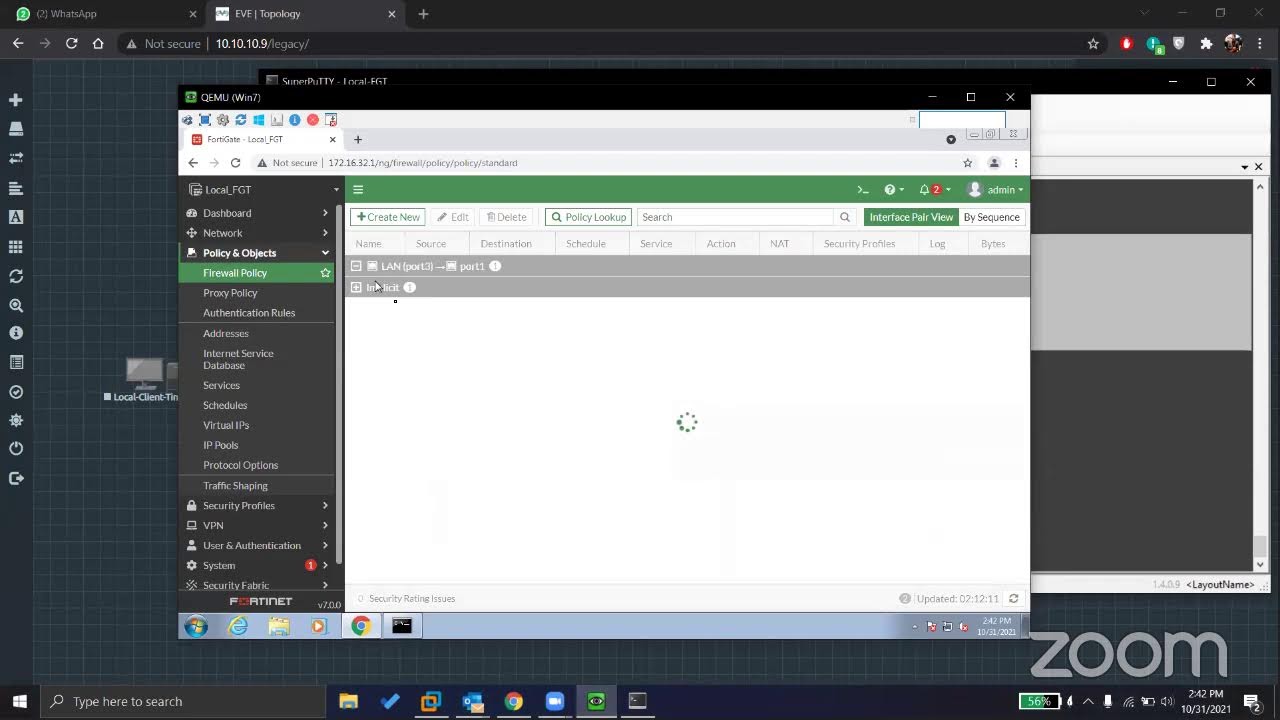The width and height of the screenshot is (1280, 720).
Task: Click the policy Search field
Action: tap(735, 217)
